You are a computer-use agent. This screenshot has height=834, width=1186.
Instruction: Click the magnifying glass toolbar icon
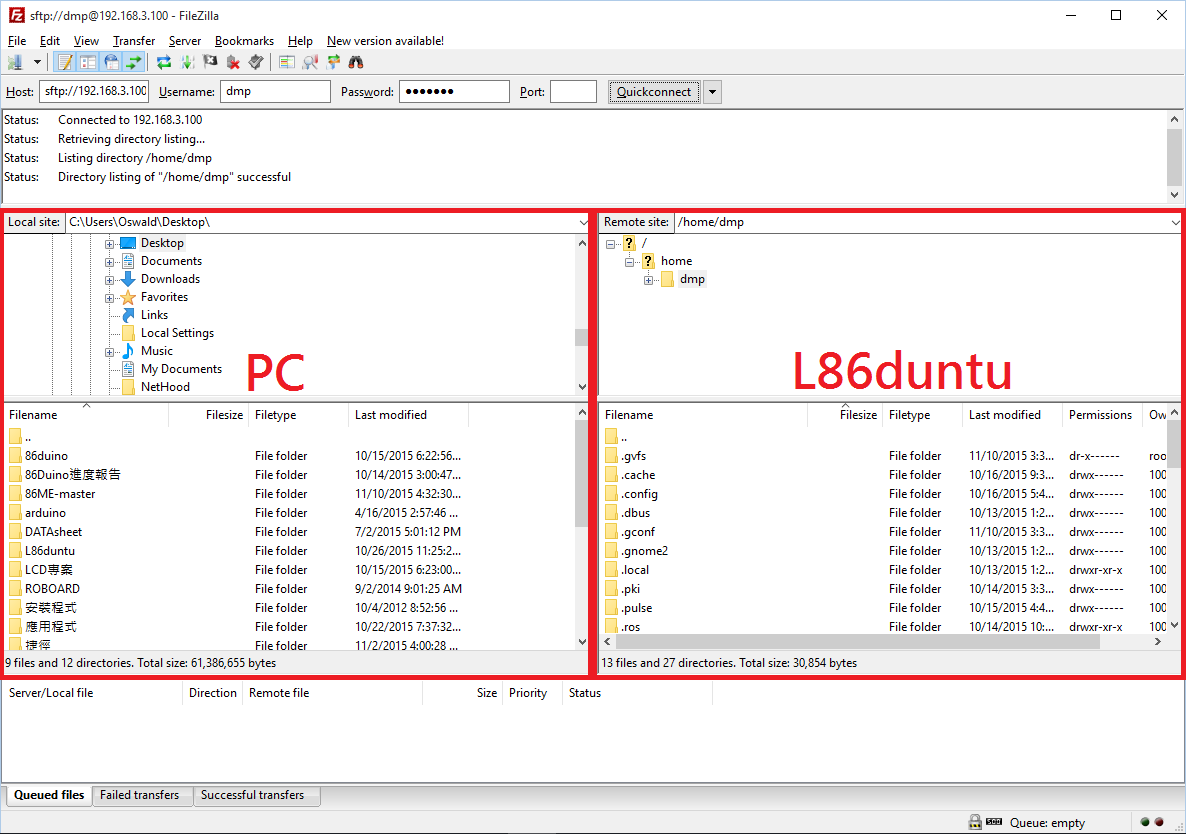coord(309,62)
